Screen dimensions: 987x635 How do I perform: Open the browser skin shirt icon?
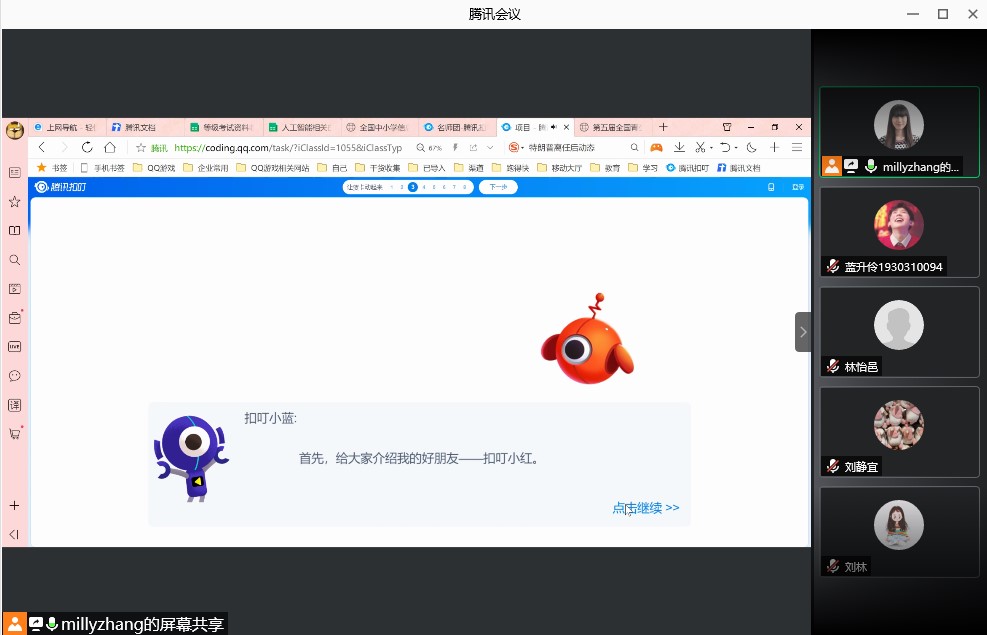coord(727,127)
